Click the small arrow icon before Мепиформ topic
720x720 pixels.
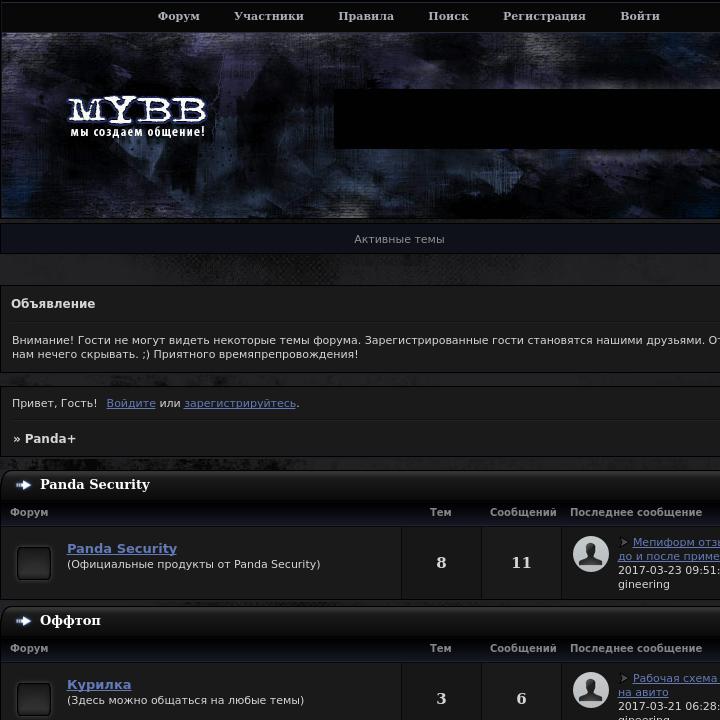624,542
